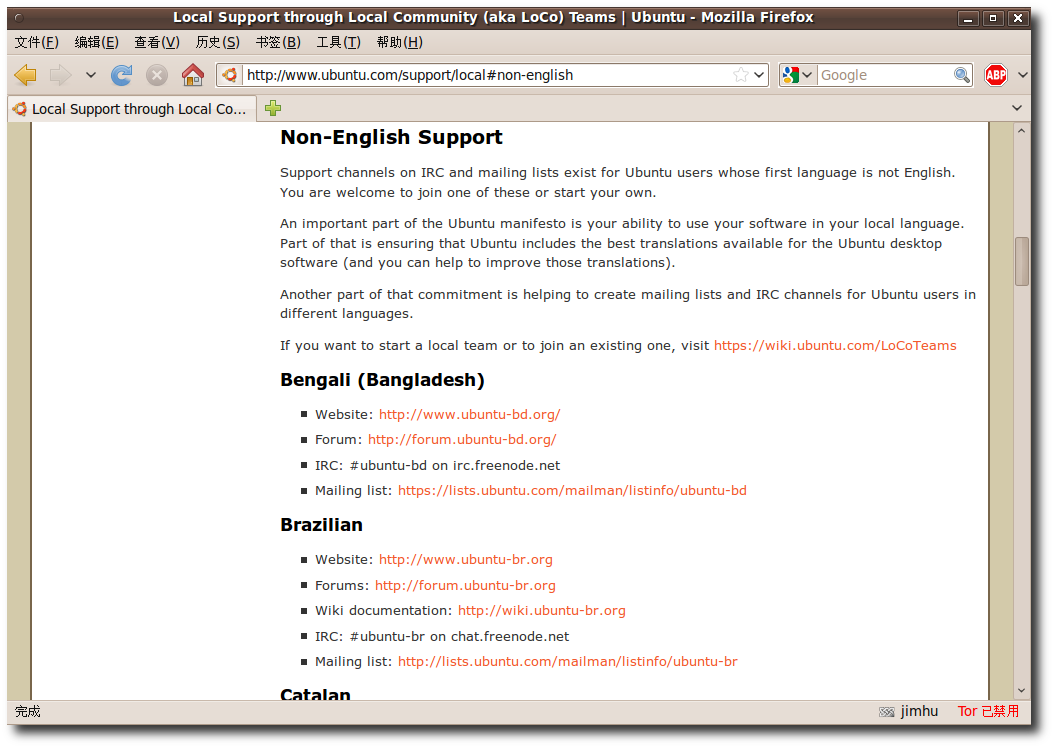Click the vertical scrollbar thumb
This screenshot has width=1054, height=748.
pyautogui.click(x=1022, y=261)
